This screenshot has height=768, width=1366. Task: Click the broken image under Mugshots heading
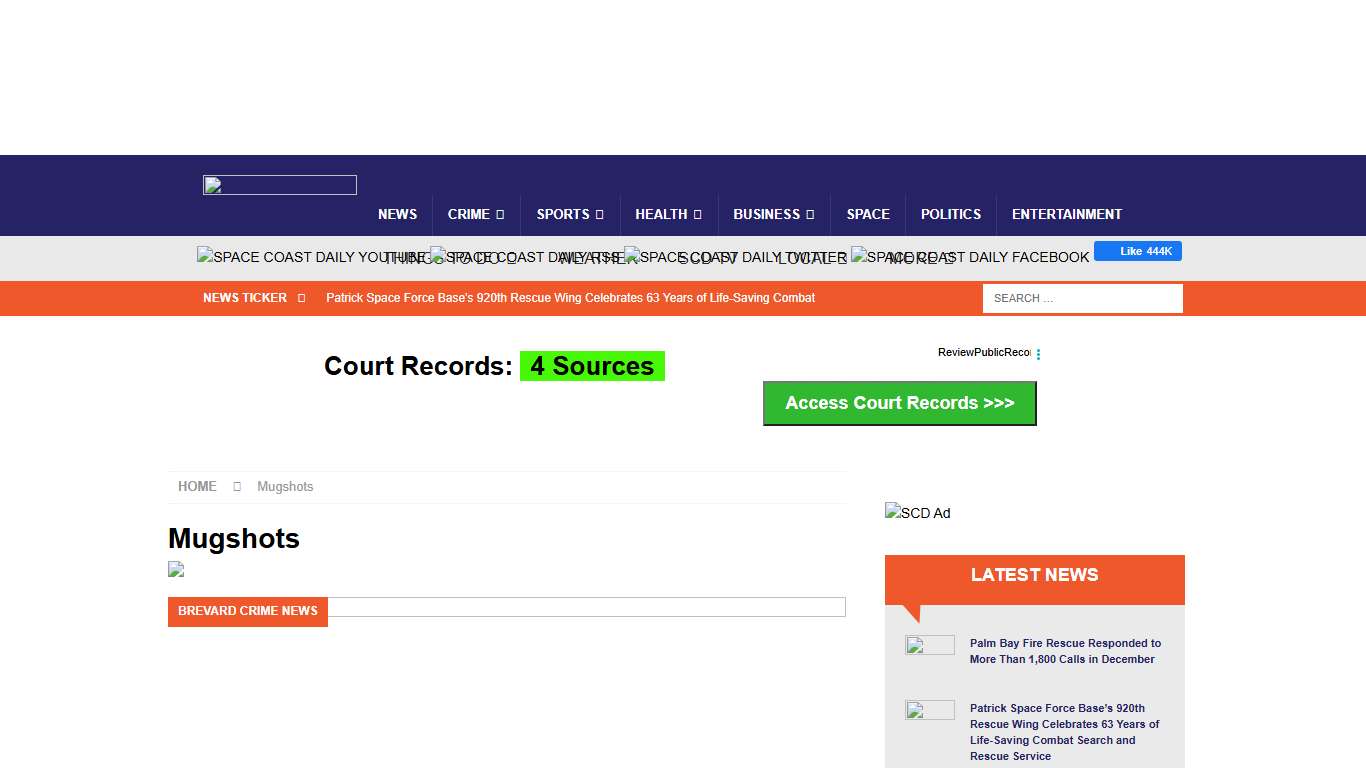[x=176, y=570]
